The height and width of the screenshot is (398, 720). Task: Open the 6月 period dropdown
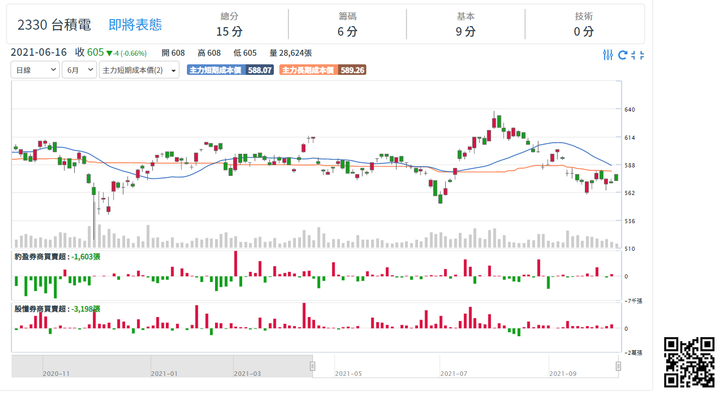tap(79, 70)
